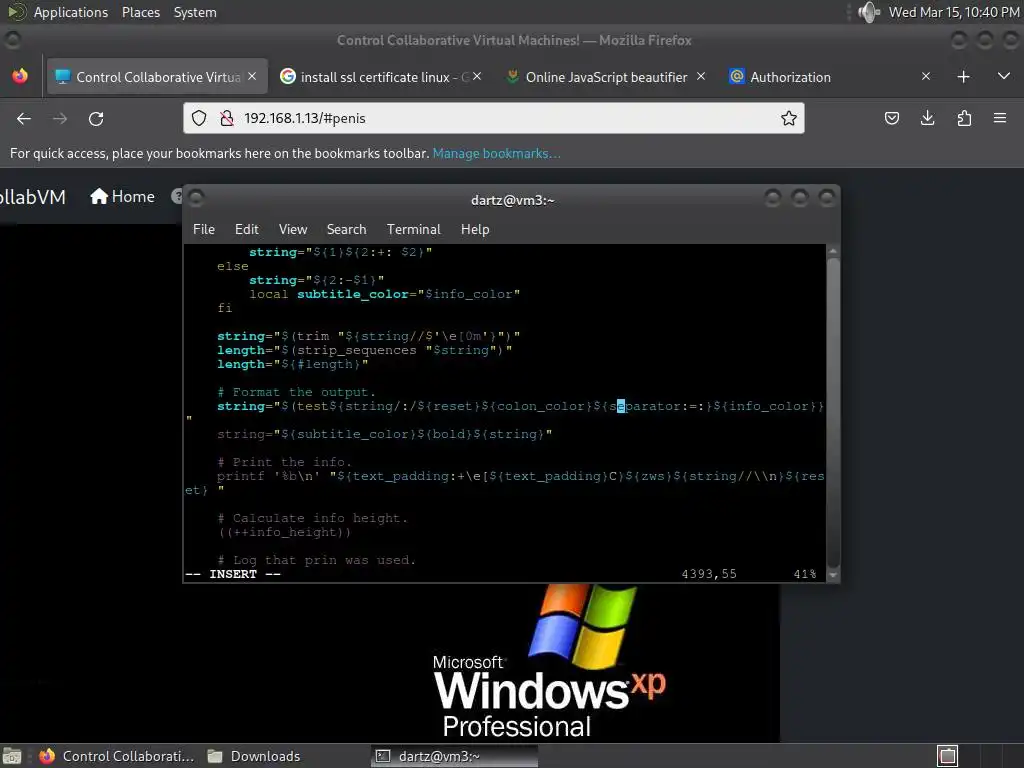Close the Control Collaborative Virtual tab
Viewport: 1024px width, 768px height.
[x=252, y=76]
